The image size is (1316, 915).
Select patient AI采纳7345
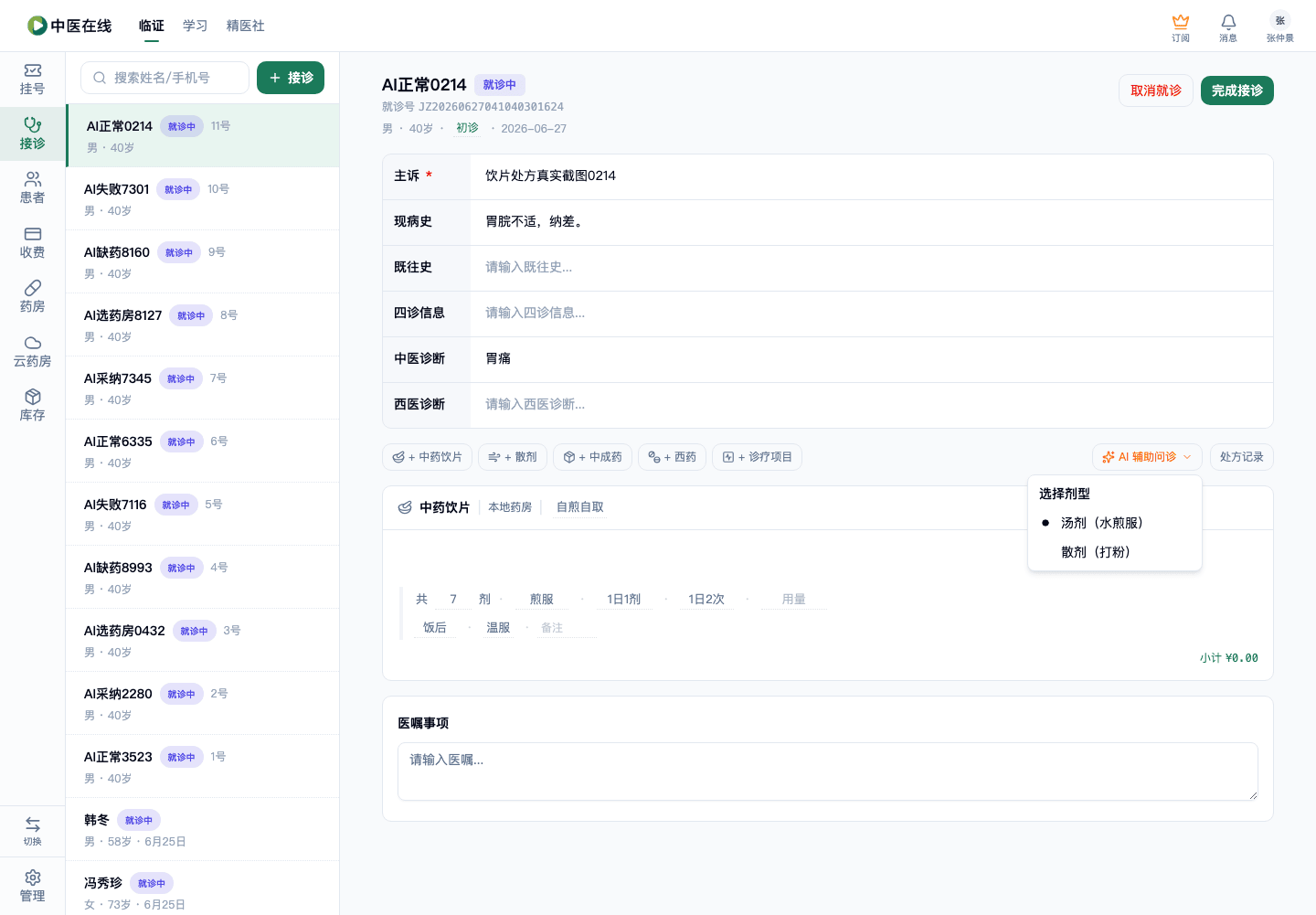[203, 388]
